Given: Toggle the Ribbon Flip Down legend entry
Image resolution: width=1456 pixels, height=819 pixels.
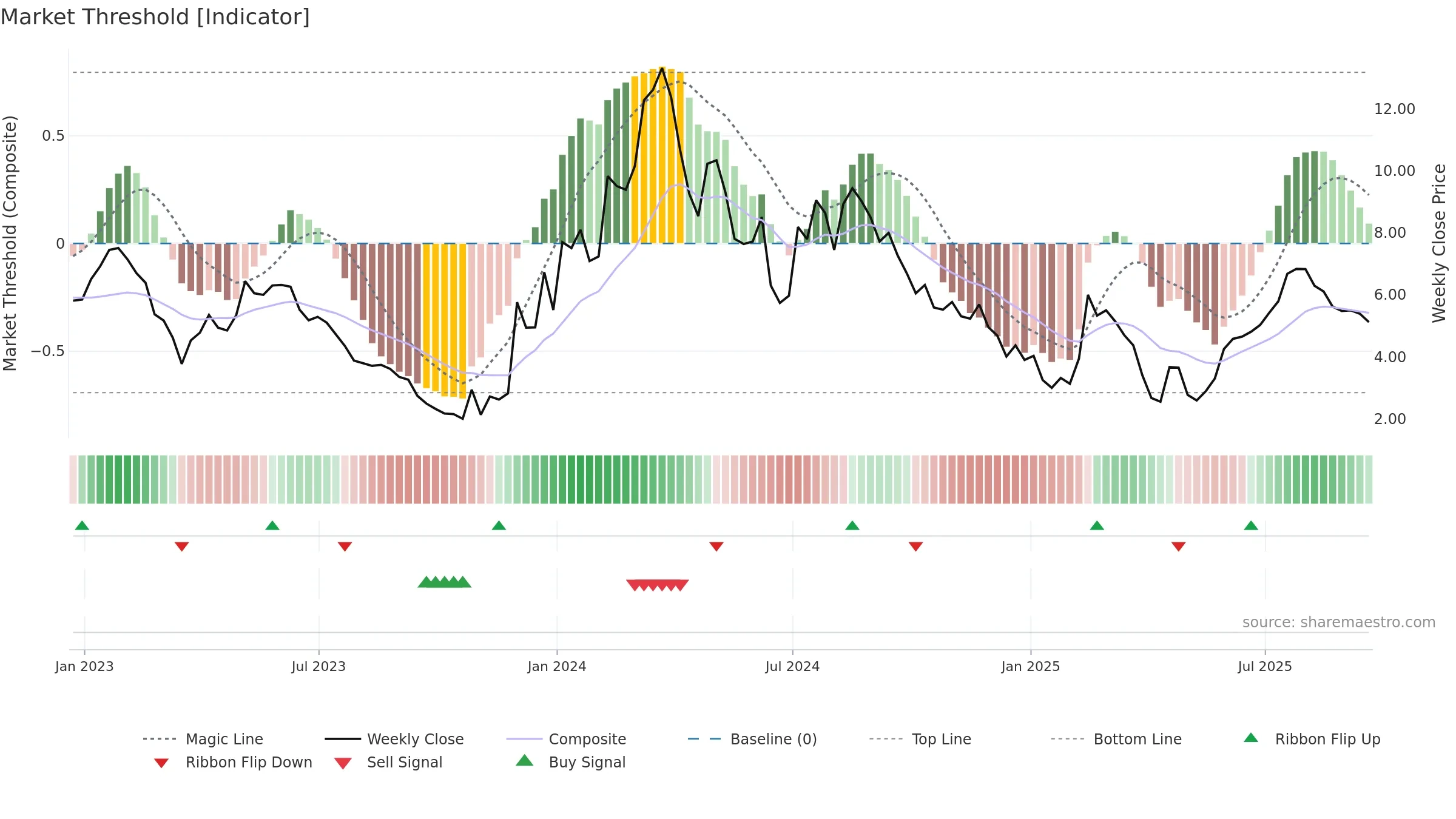Looking at the screenshot, I should coord(233,762).
